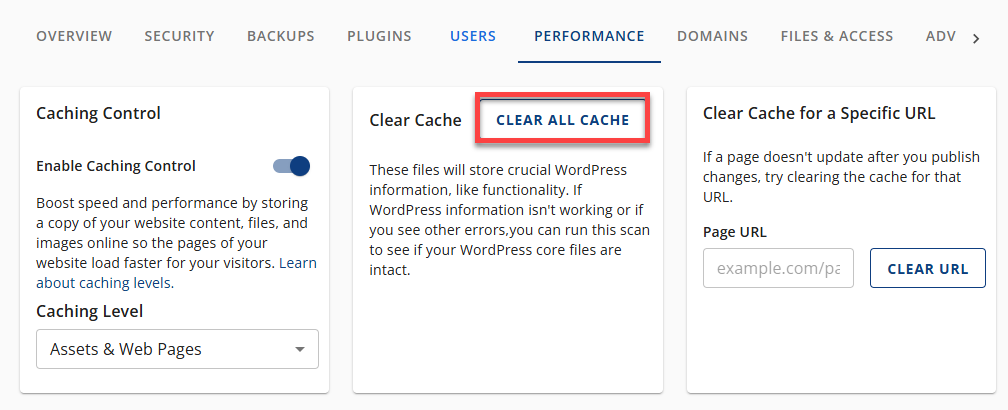Click the Caching Level label text
The width and height of the screenshot is (1008, 410).
(x=89, y=311)
